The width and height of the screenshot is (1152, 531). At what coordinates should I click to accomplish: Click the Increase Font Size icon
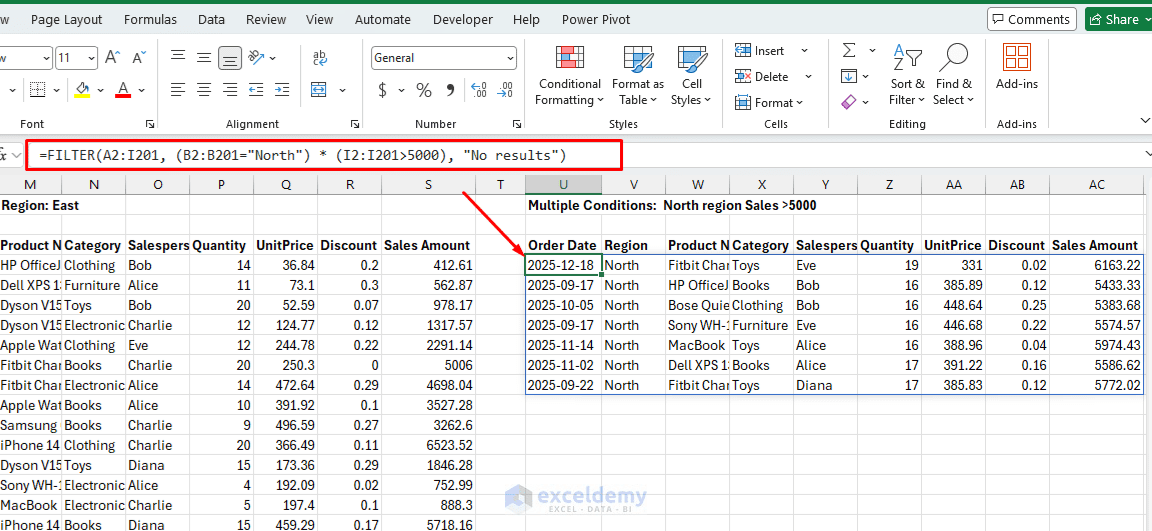click(x=113, y=57)
